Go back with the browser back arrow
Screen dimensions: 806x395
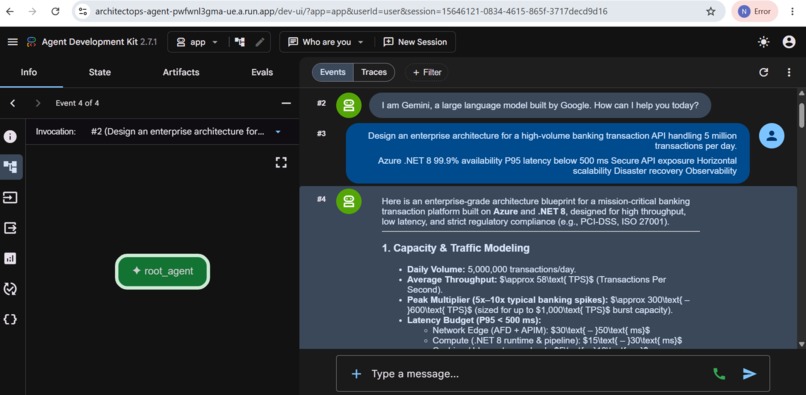coord(10,11)
